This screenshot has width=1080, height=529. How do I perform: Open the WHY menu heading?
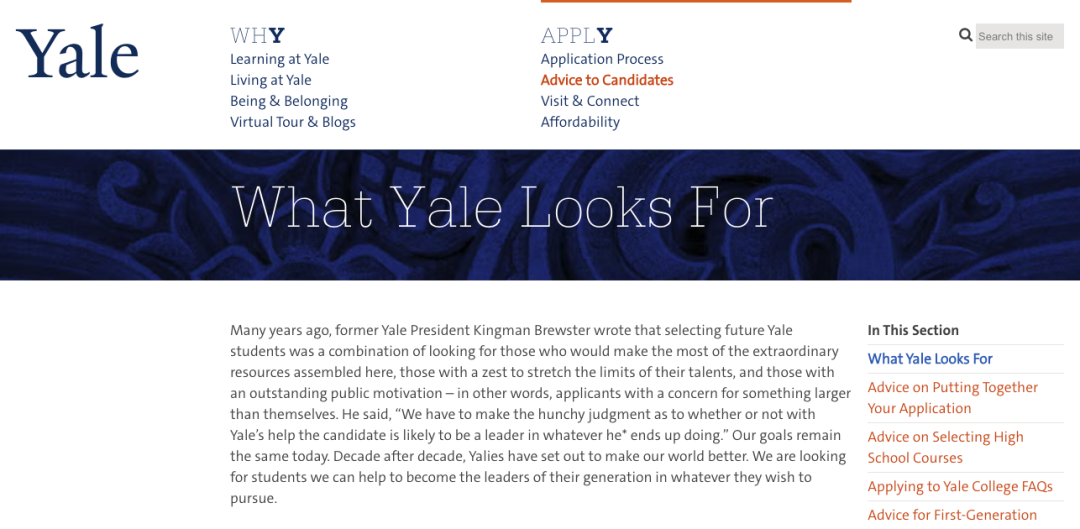pyautogui.click(x=258, y=36)
